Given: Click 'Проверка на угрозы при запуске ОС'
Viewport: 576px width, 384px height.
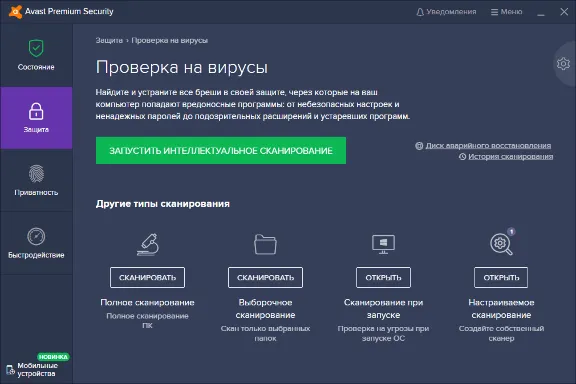Looking at the screenshot, I should (383, 333).
